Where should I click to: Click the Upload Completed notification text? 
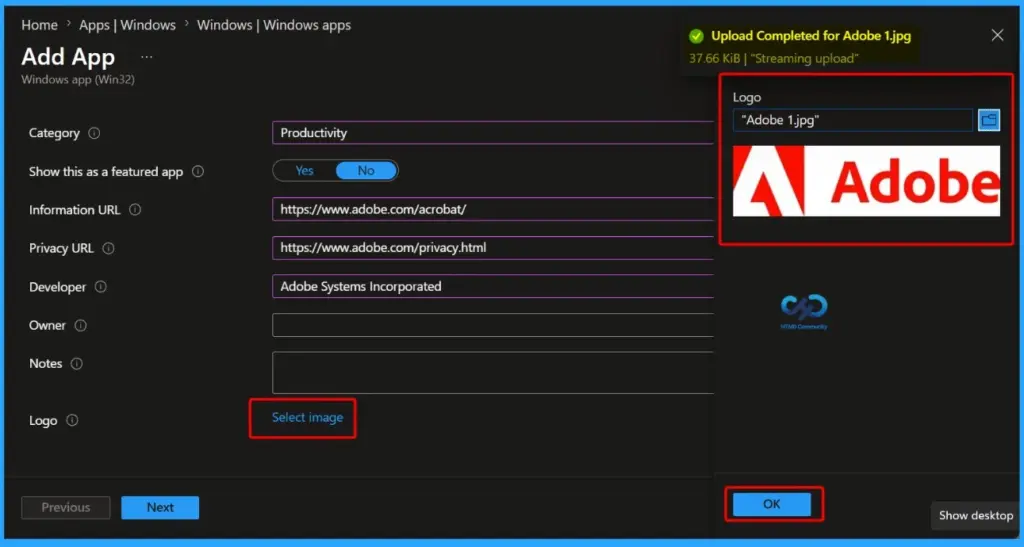pos(811,36)
